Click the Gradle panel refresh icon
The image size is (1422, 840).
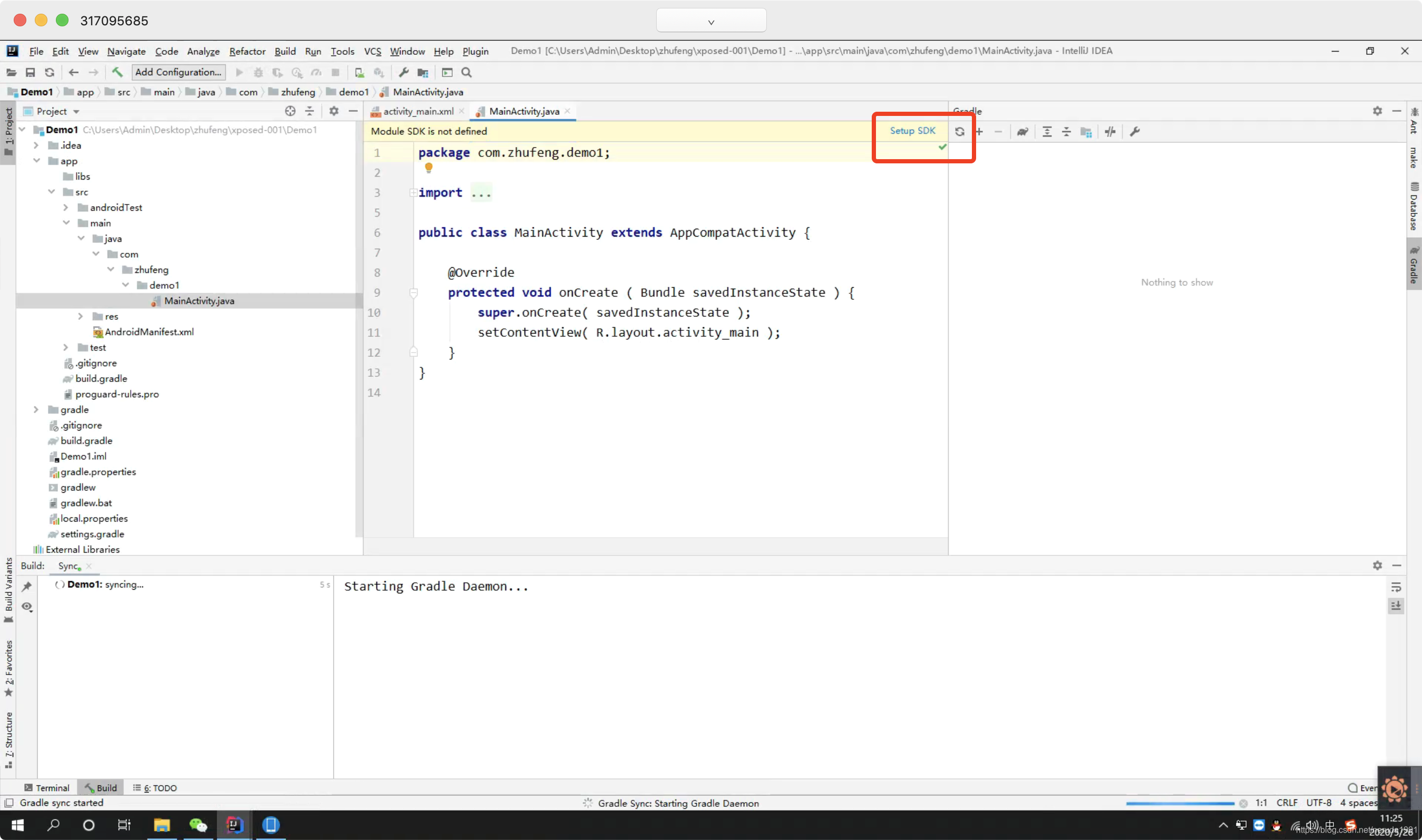(960, 132)
